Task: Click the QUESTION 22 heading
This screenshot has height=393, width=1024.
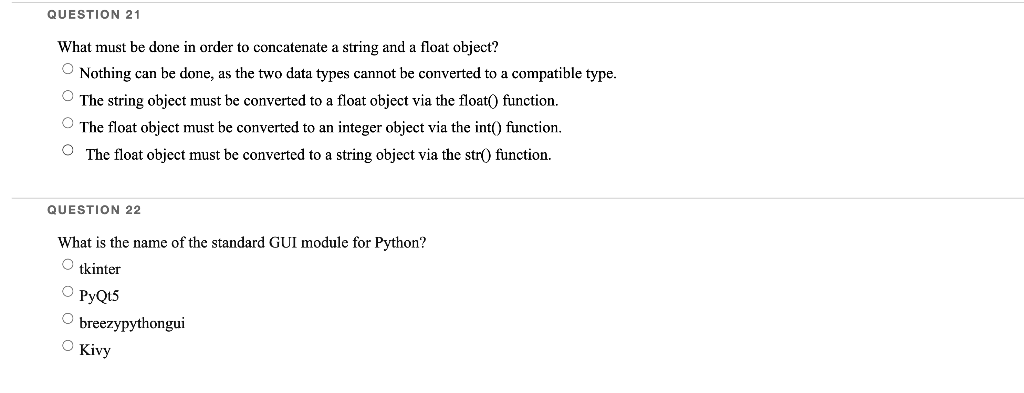Action: click(x=94, y=210)
